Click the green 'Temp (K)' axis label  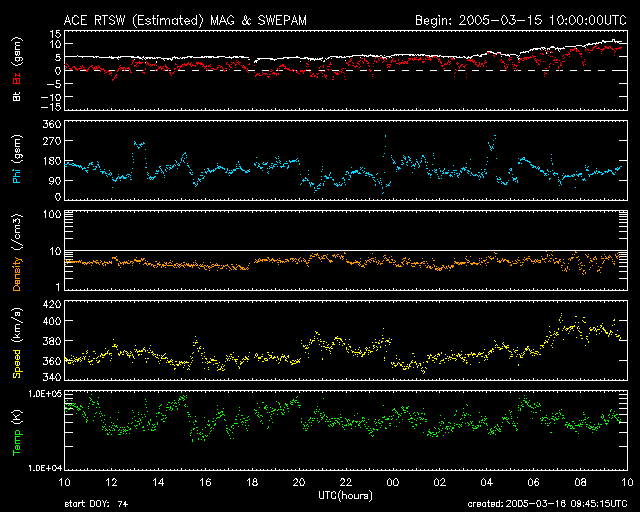pos(17,433)
